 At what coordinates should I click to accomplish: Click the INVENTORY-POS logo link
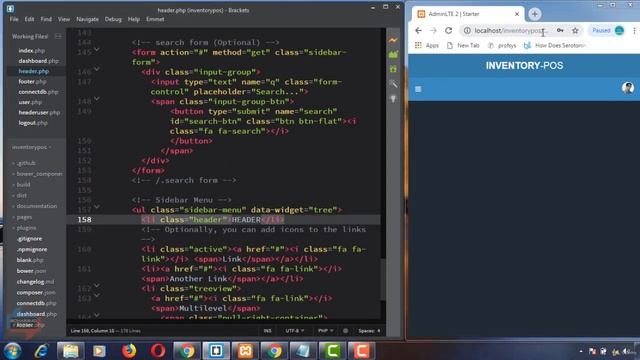tap(524, 65)
